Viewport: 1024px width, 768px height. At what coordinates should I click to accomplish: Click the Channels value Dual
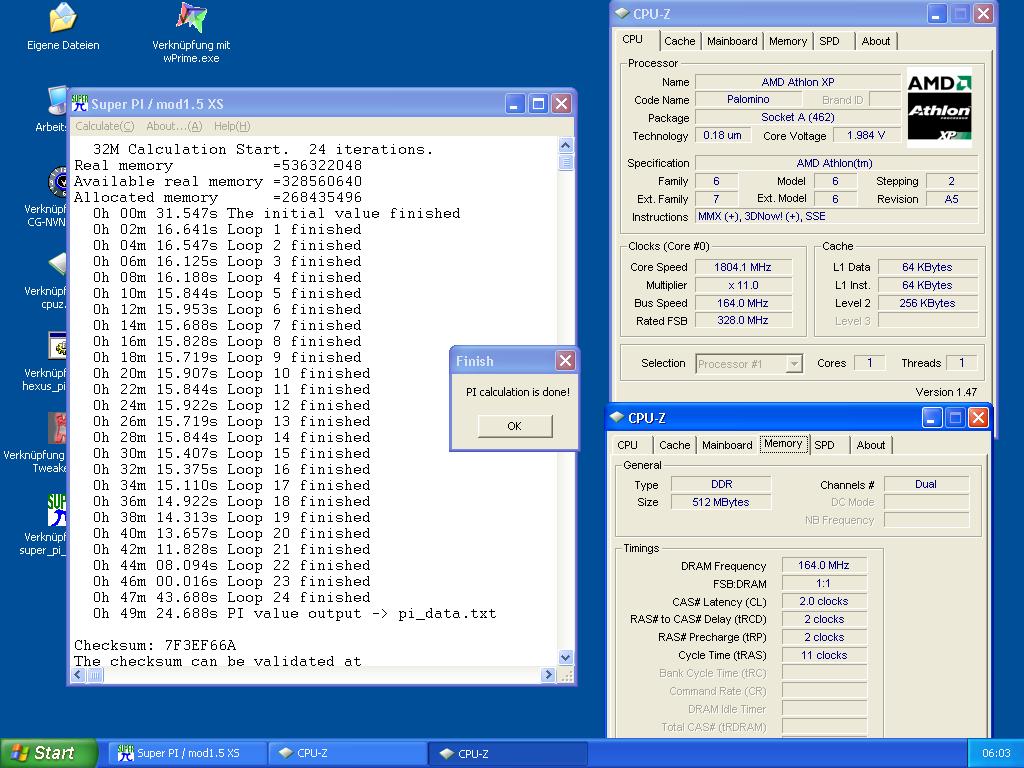[926, 484]
